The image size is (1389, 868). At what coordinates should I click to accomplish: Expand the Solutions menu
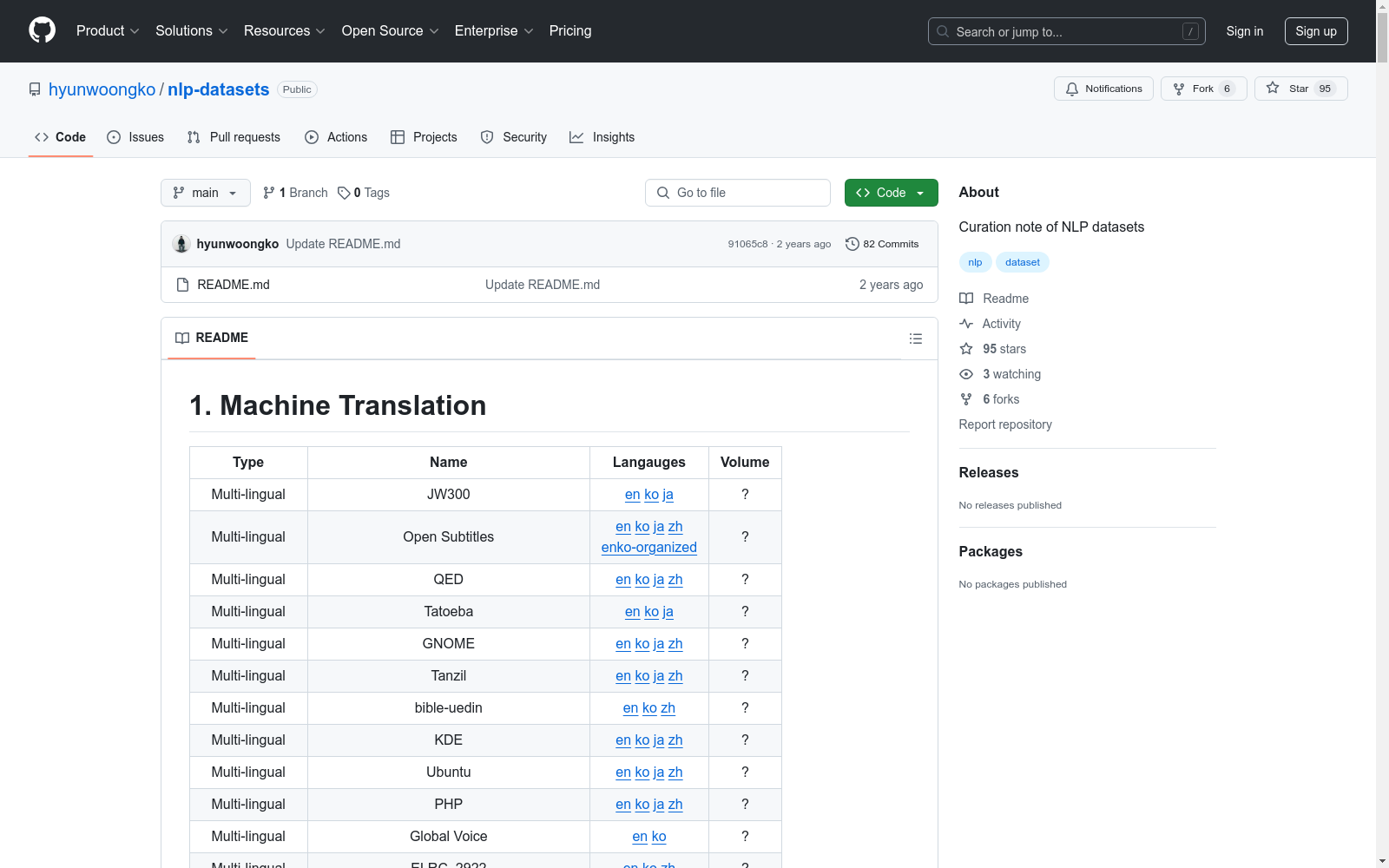pos(191,31)
